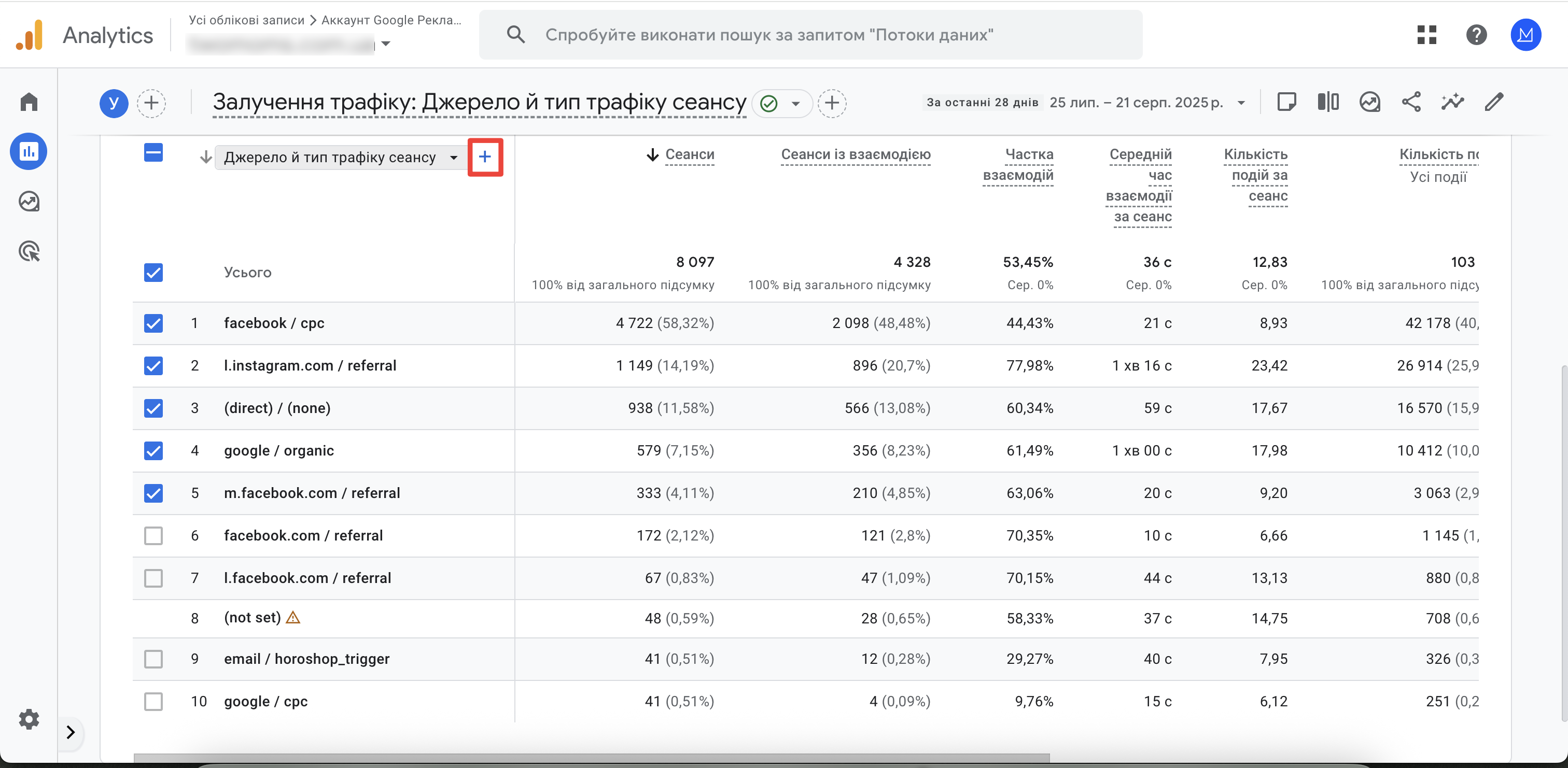Screen dimensions: 1568x768
Task: Sort by the Сеанси із взаємодією column
Action: (855, 154)
